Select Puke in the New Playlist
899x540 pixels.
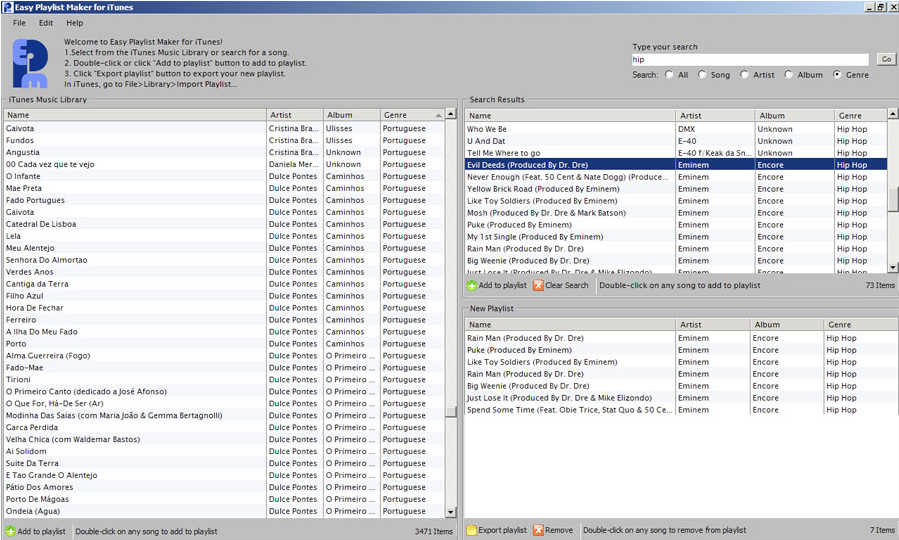pyautogui.click(x=681, y=350)
